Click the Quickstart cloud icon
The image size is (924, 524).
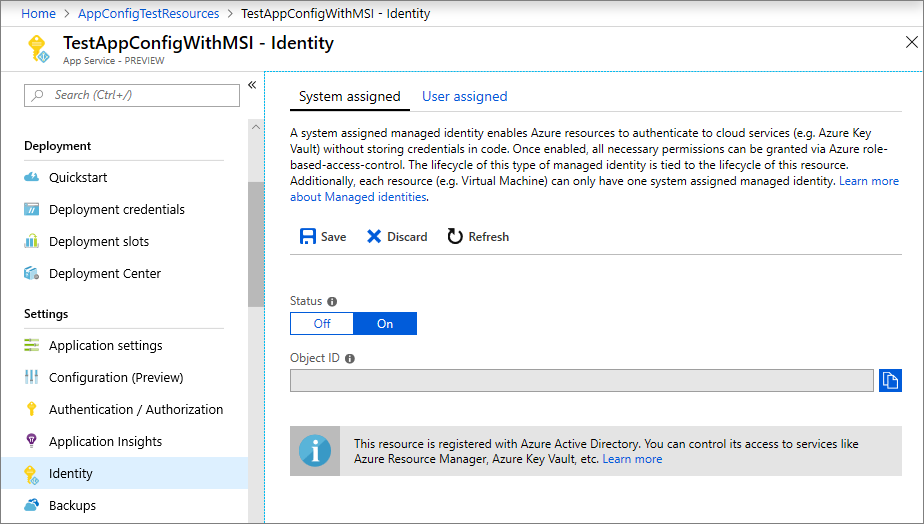[31, 178]
